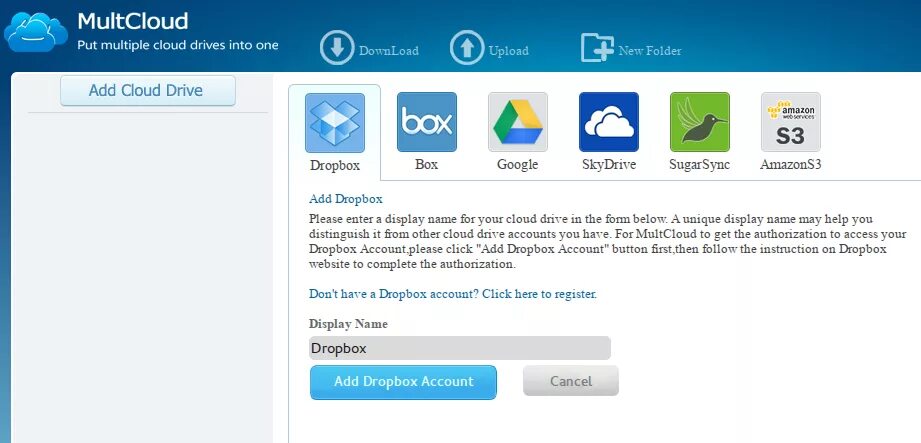Switch to the SugarSync tab label
This screenshot has height=443, width=921.
[700, 165]
